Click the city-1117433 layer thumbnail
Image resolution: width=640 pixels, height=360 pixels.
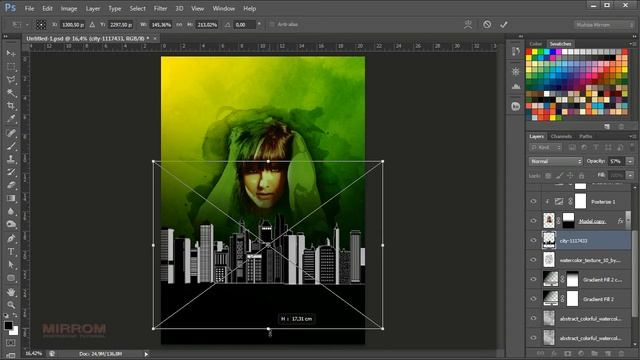pyautogui.click(x=549, y=240)
